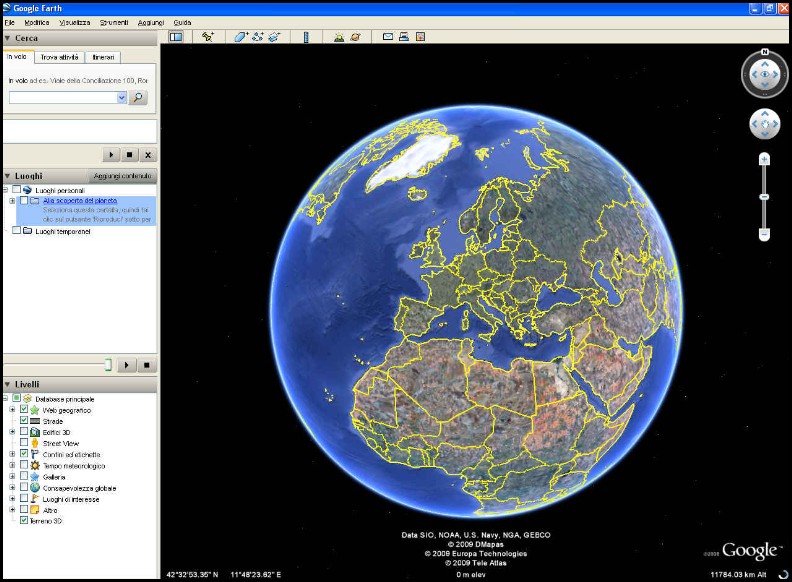Open the Visualizza menu
Screen dimensions: 792x582
point(74,22)
